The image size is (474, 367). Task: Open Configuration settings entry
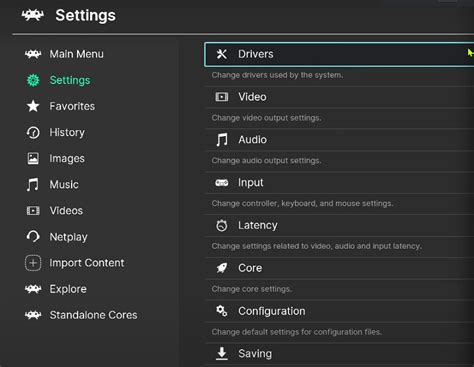point(339,311)
